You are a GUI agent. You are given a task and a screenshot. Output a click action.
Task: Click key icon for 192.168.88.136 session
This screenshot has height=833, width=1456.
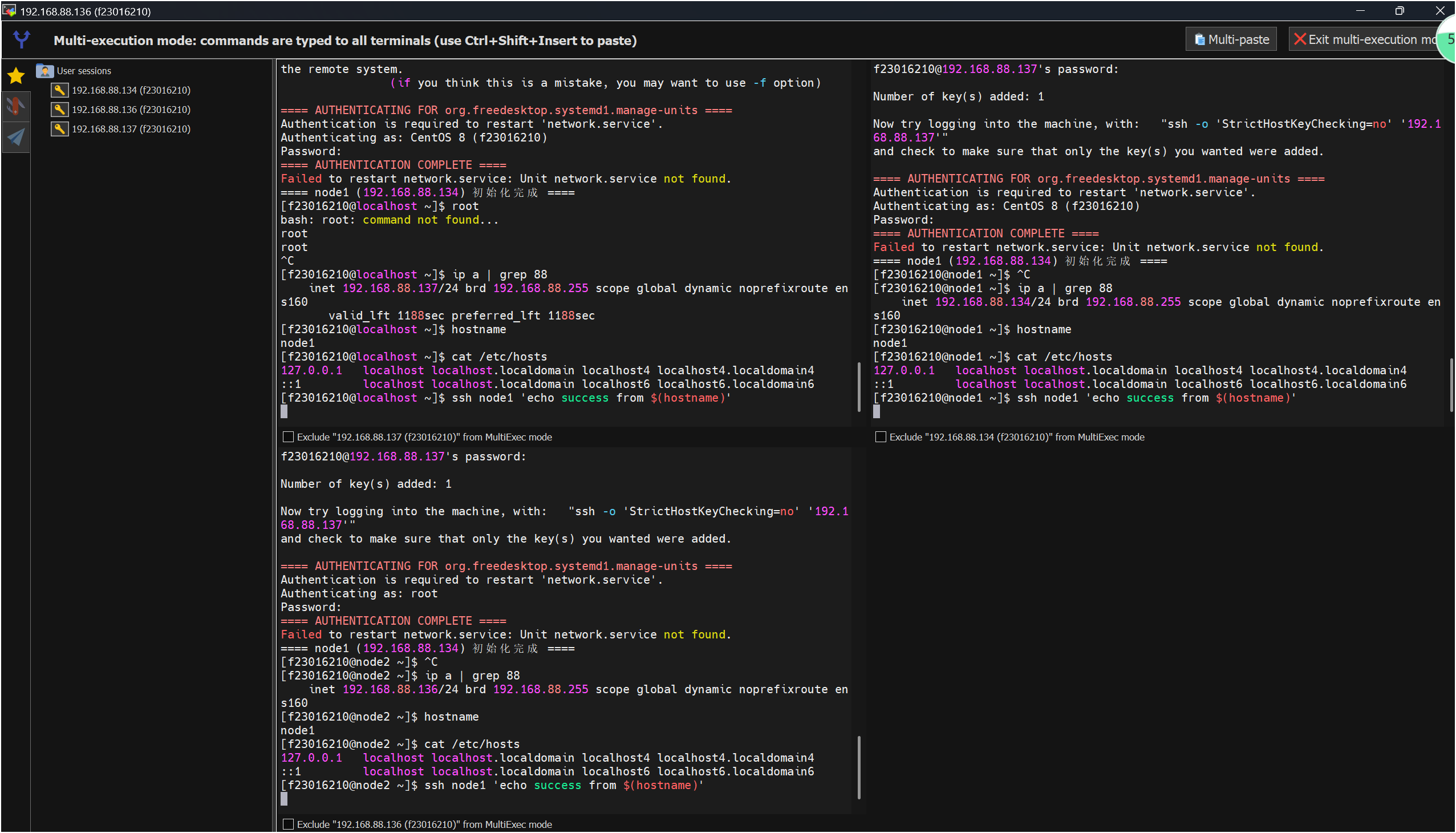59,110
